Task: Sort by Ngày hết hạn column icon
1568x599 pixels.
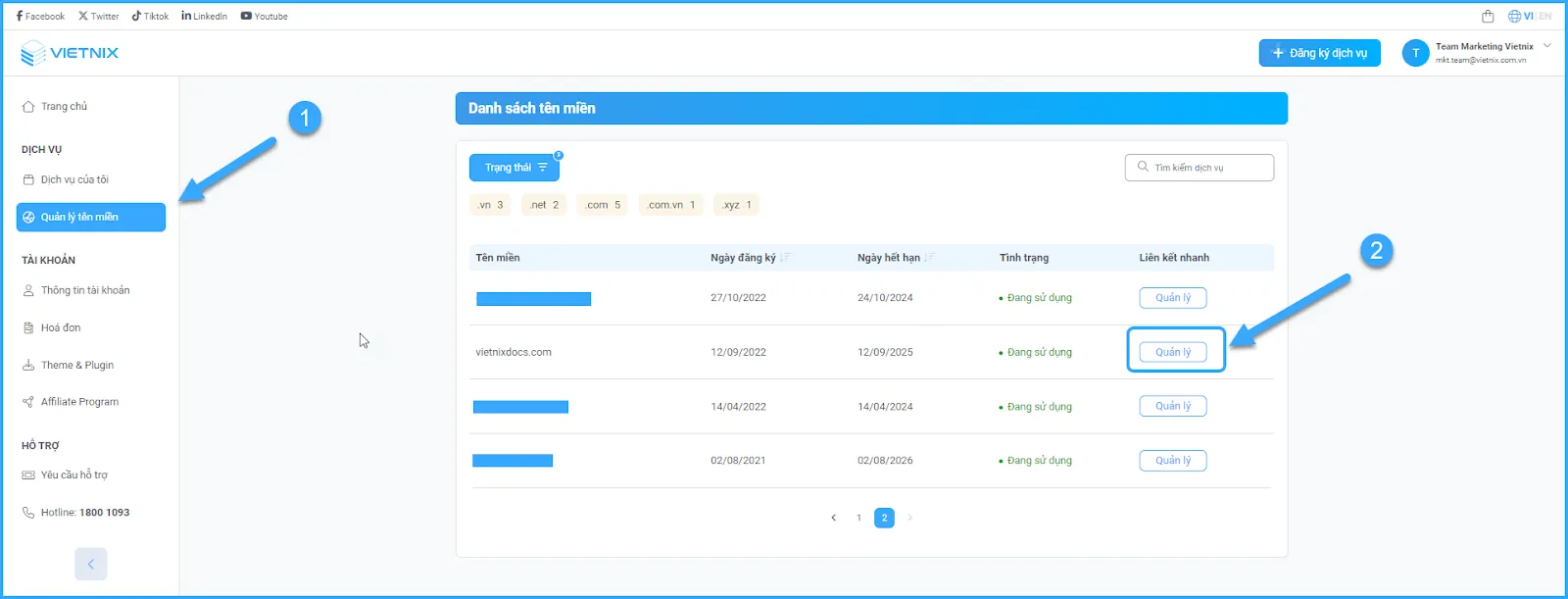Action: (929, 258)
